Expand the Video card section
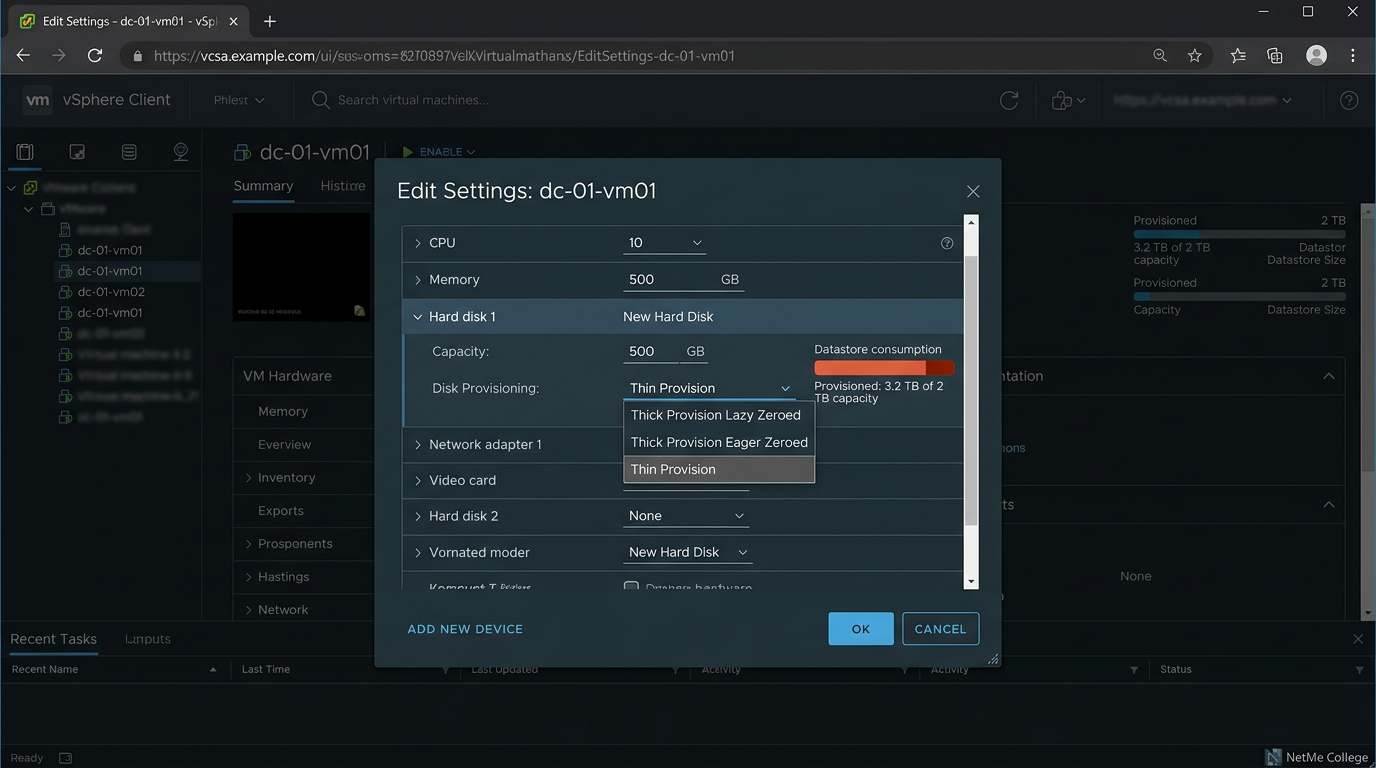The height and width of the screenshot is (768, 1376). pos(418,480)
